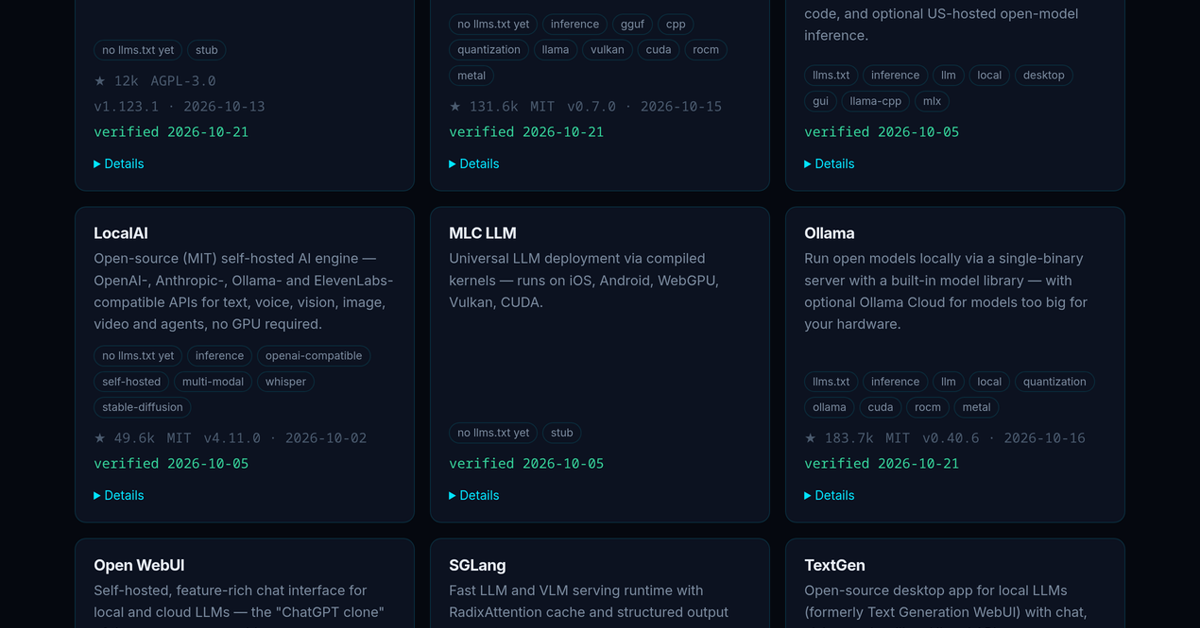
Task: Select the 'ollama' tag in Ollama card
Action: click(829, 408)
